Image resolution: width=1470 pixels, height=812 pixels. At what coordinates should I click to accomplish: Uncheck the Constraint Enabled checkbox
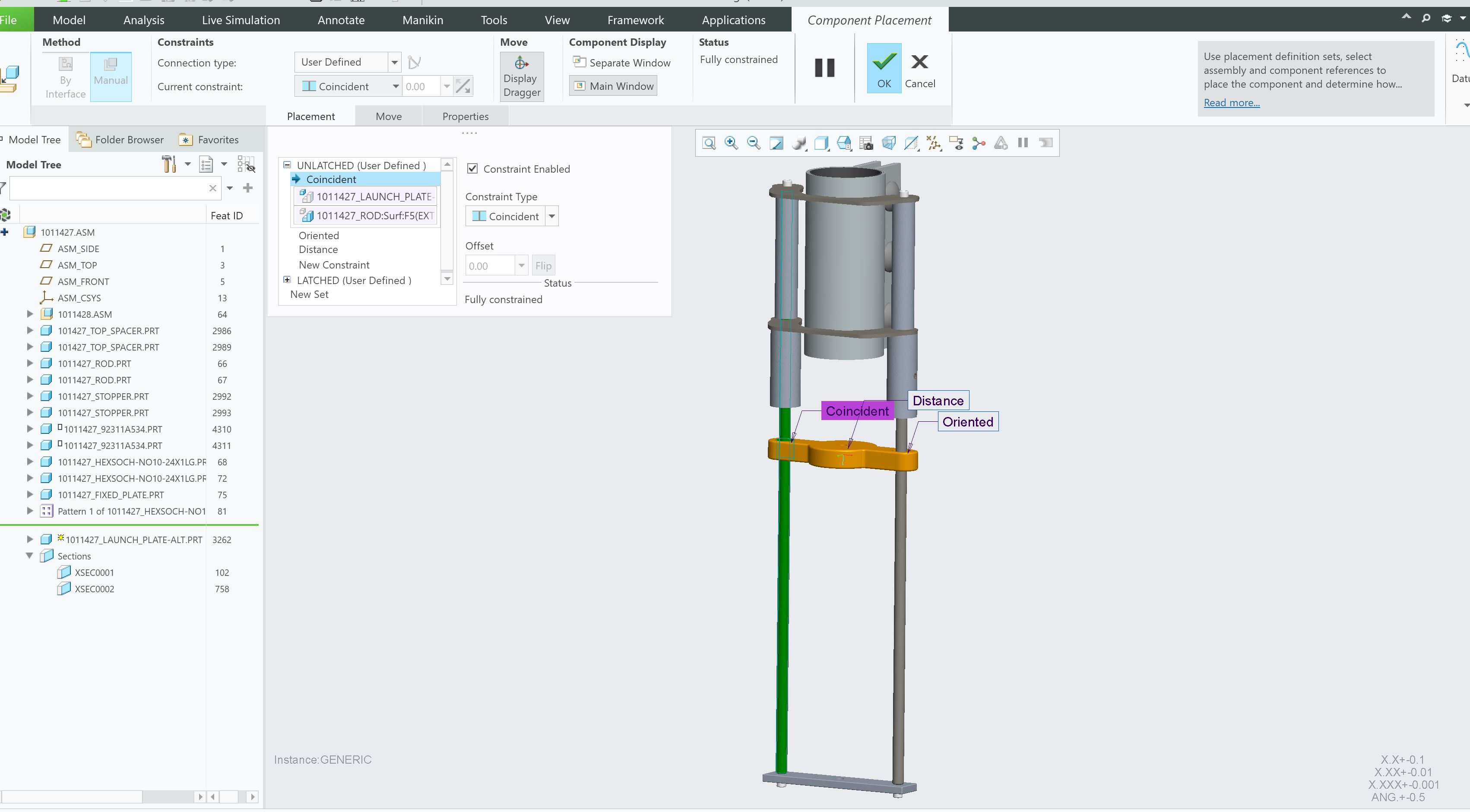(x=472, y=169)
